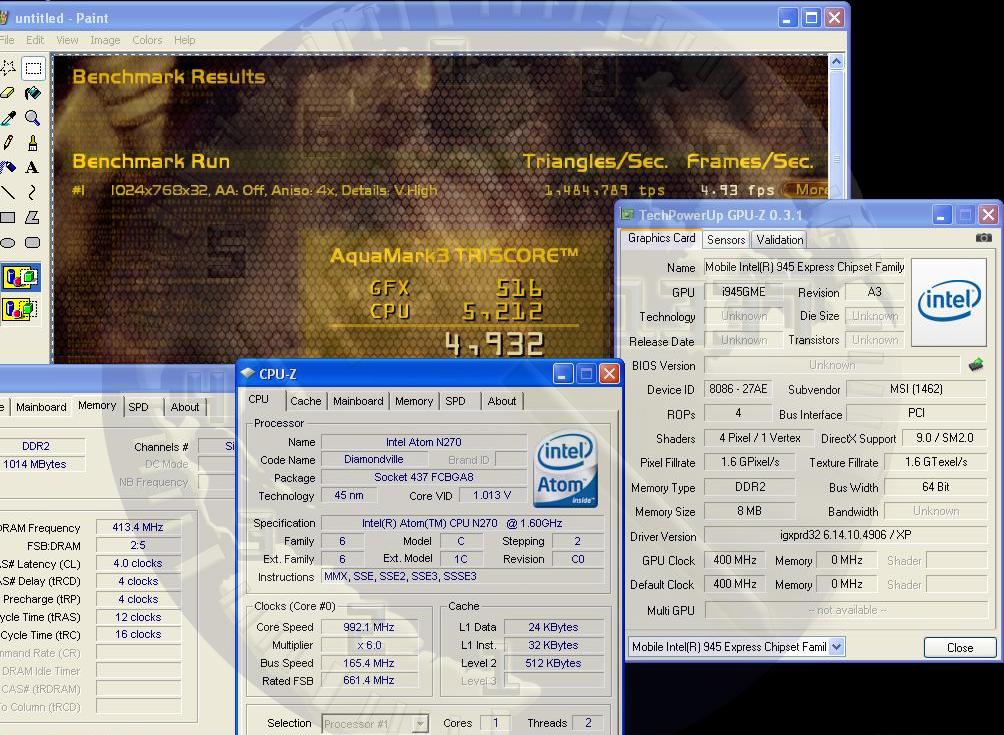This screenshot has height=735, width=1004.
Task: Activate the Pick Color eyedropper tool
Action: pos(8,118)
